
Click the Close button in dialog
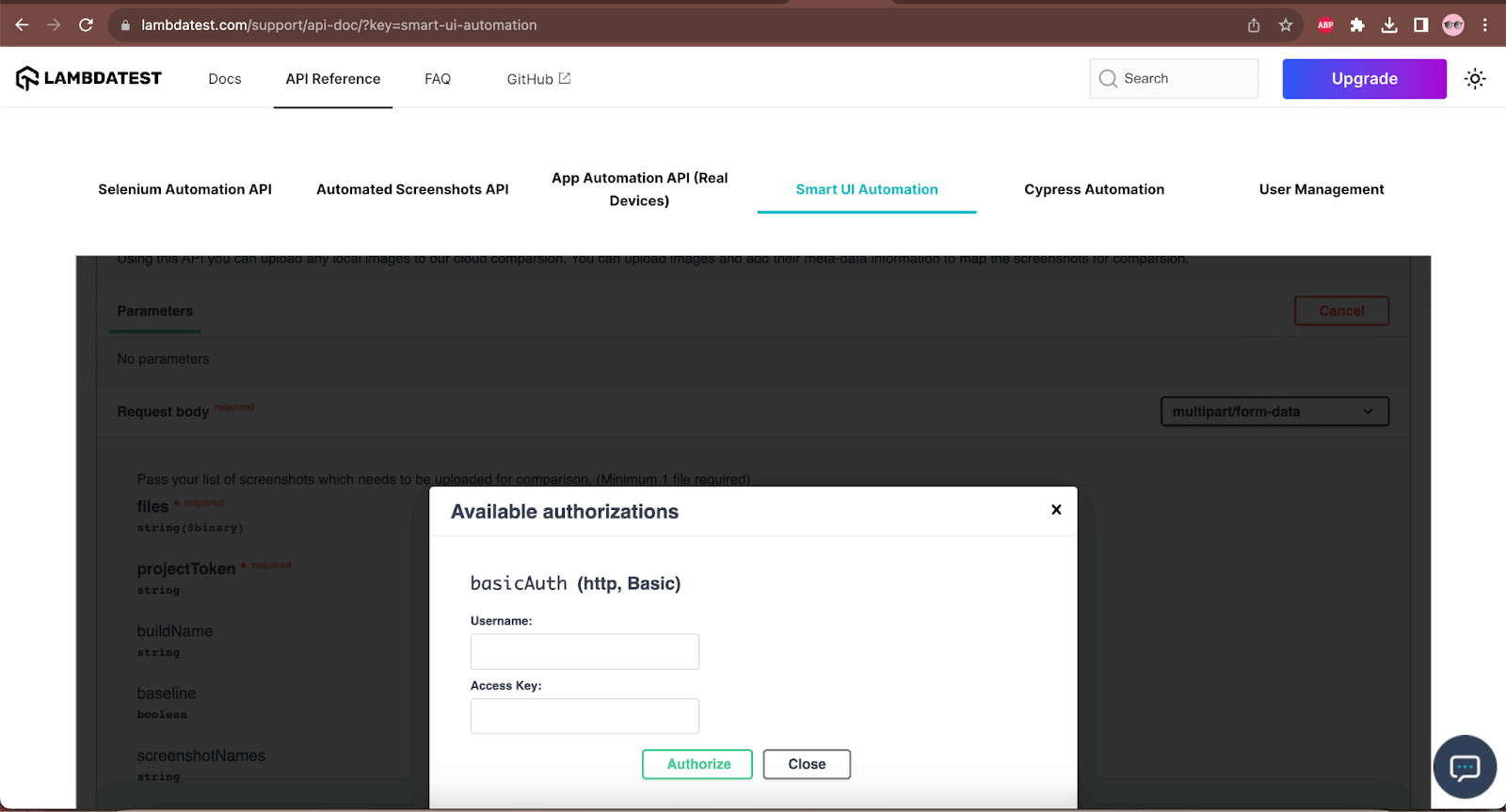807,764
